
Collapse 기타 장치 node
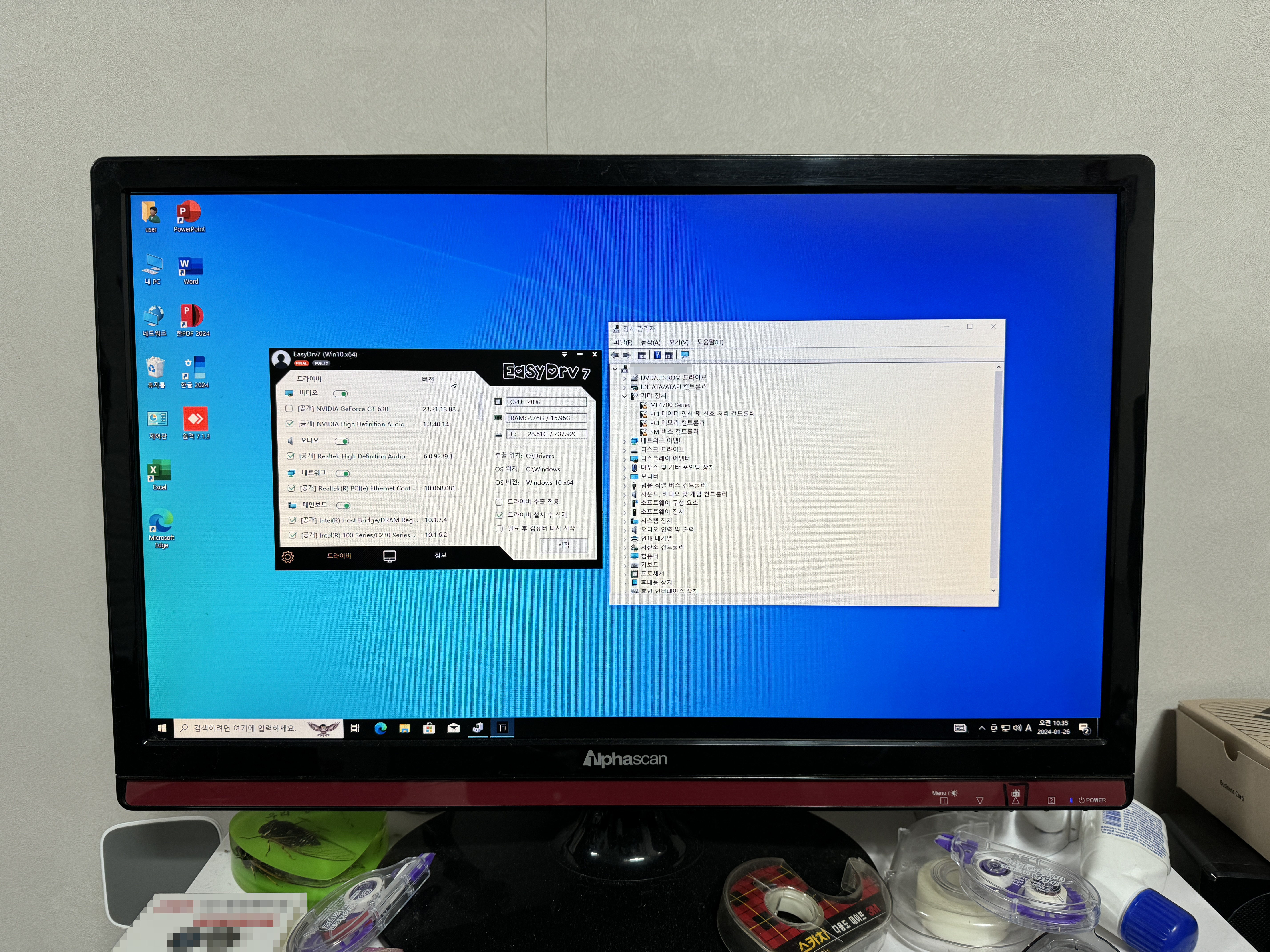pos(625,396)
